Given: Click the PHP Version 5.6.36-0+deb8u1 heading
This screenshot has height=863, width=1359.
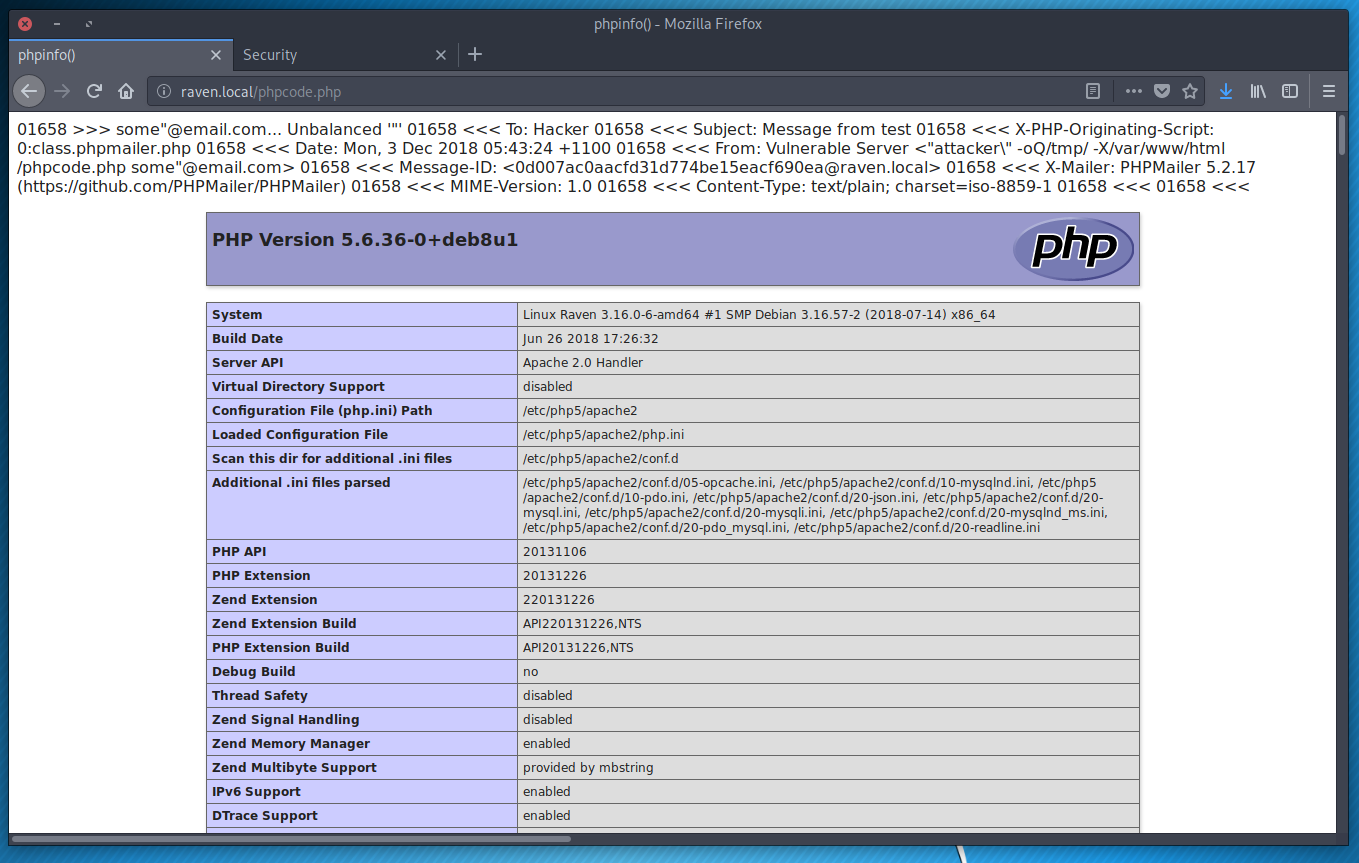Looking at the screenshot, I should click(x=365, y=240).
